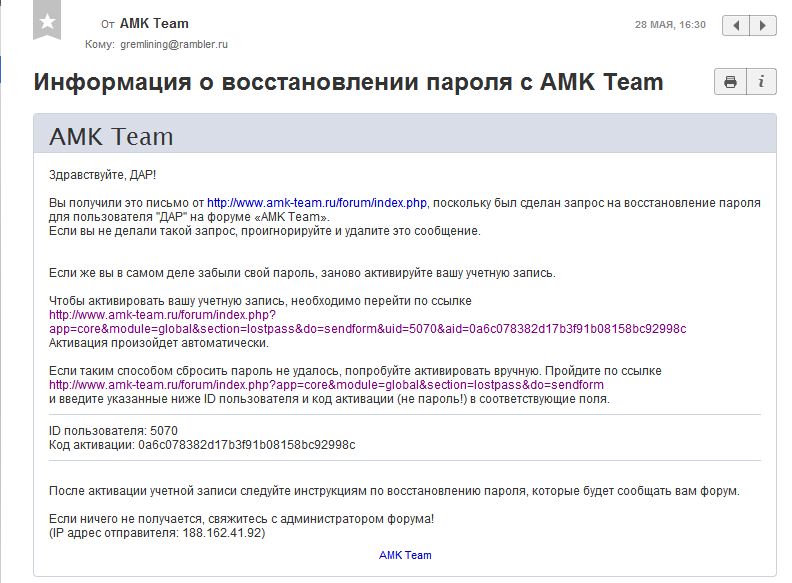Click the email subject heading
Screen dimensions: 792x583
coord(349,82)
